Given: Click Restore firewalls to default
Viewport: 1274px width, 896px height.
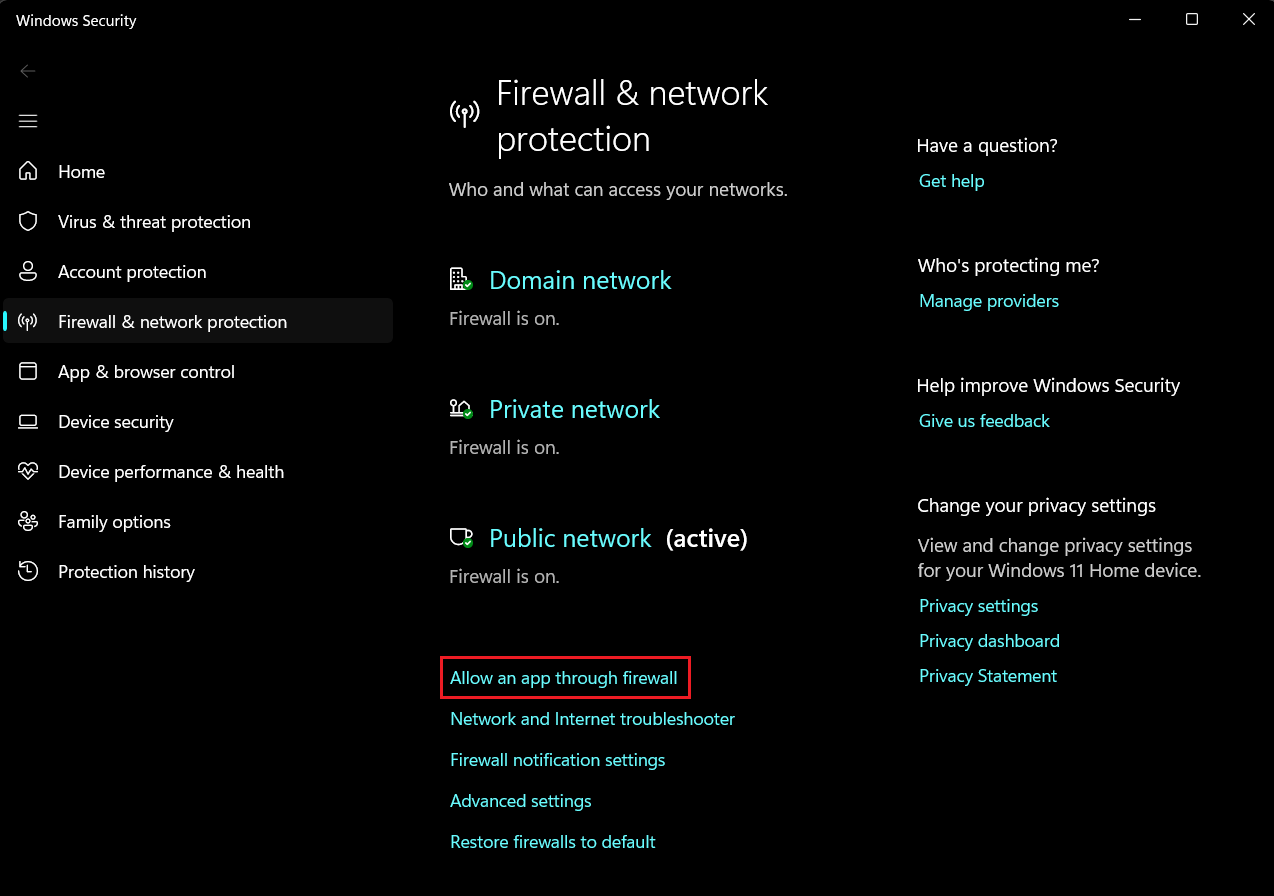Looking at the screenshot, I should 552,842.
